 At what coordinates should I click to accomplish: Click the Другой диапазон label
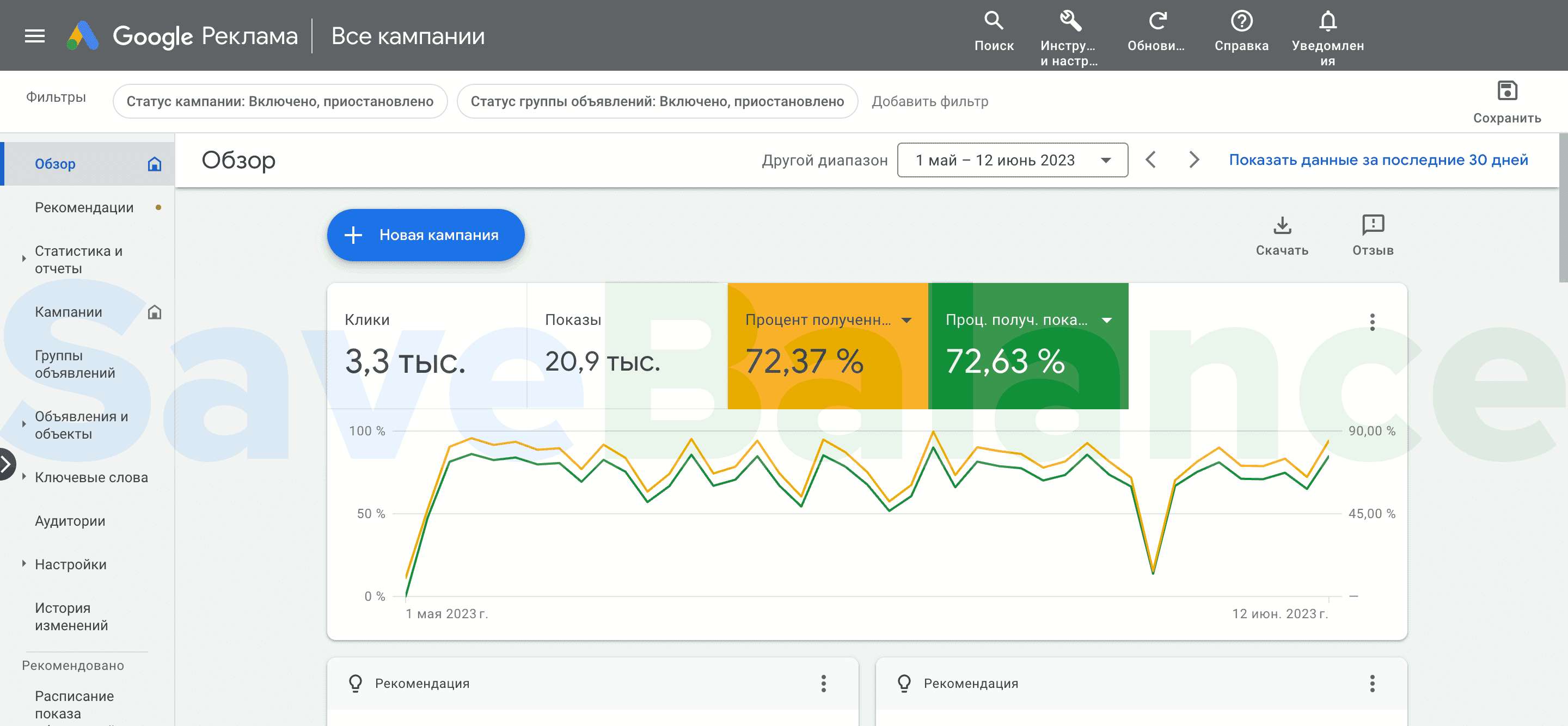(x=824, y=160)
